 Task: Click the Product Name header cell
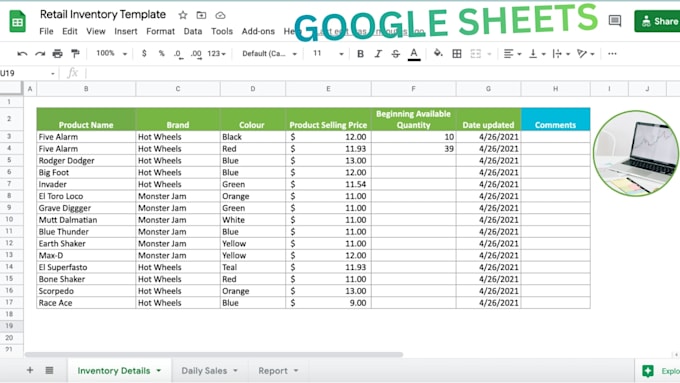coord(86,119)
